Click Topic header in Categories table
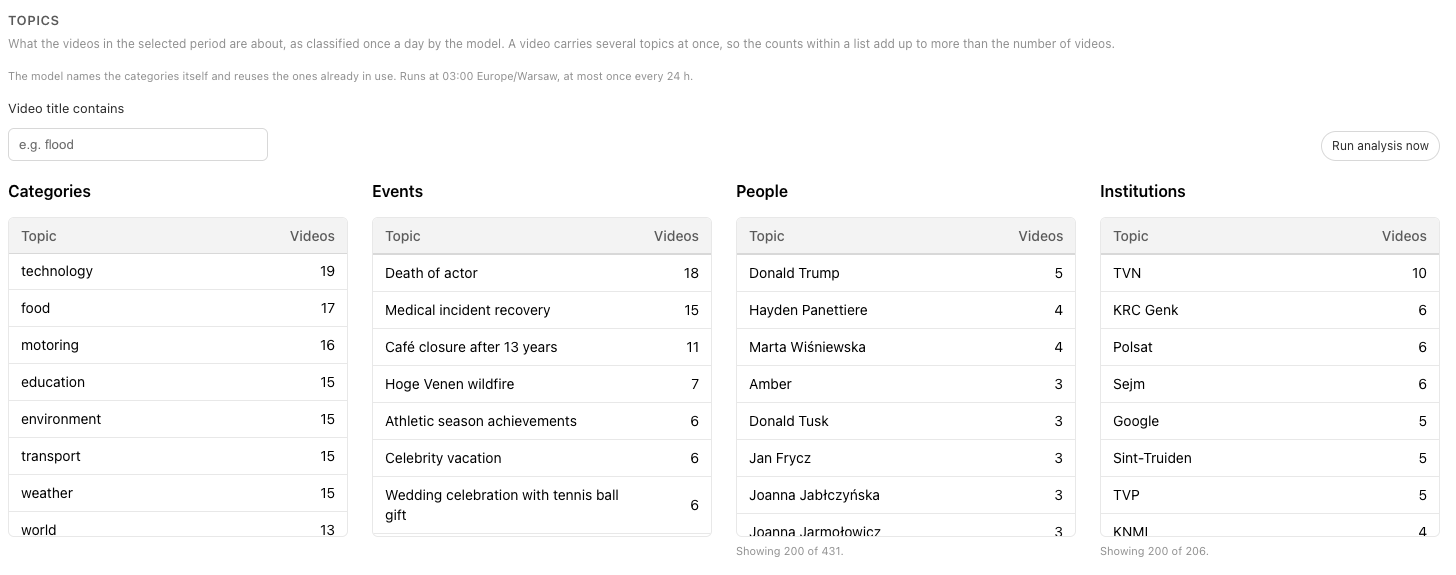This screenshot has width=1456, height=575. point(39,236)
